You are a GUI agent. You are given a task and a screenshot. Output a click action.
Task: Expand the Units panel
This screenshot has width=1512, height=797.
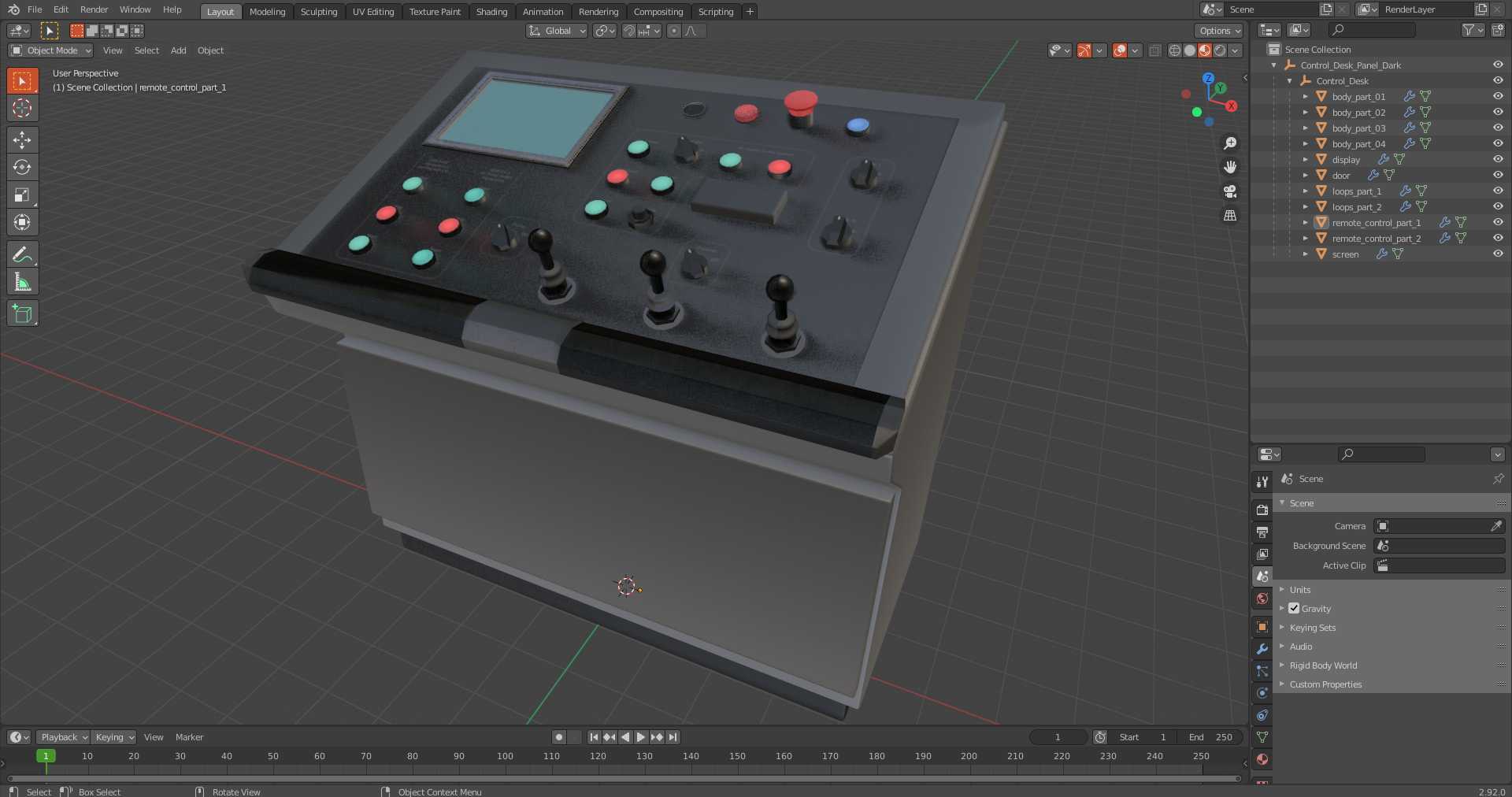coord(1300,590)
